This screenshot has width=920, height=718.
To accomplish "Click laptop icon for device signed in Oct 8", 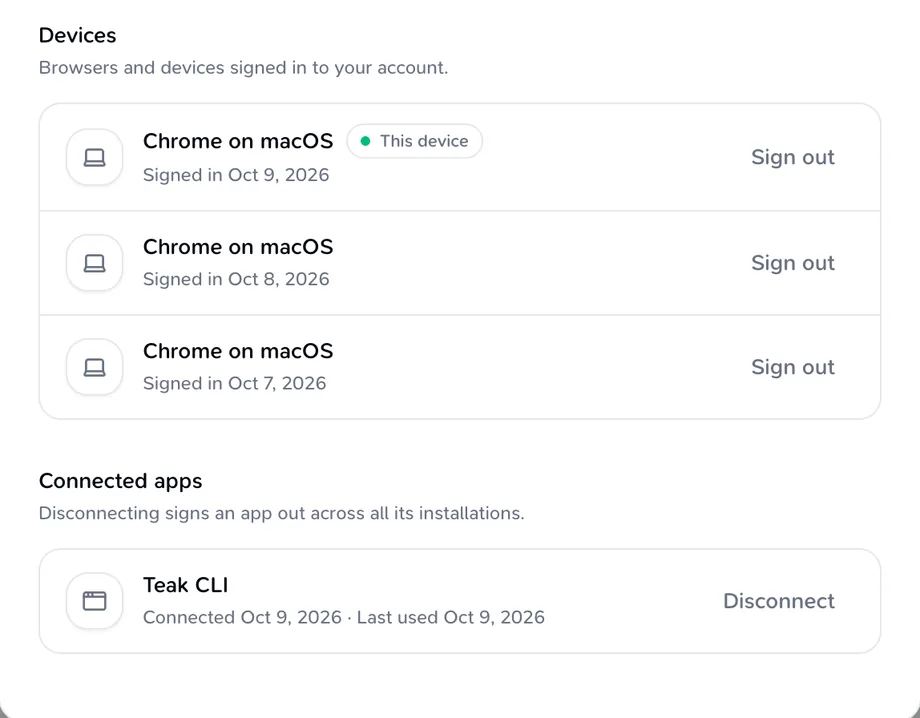I will point(94,263).
